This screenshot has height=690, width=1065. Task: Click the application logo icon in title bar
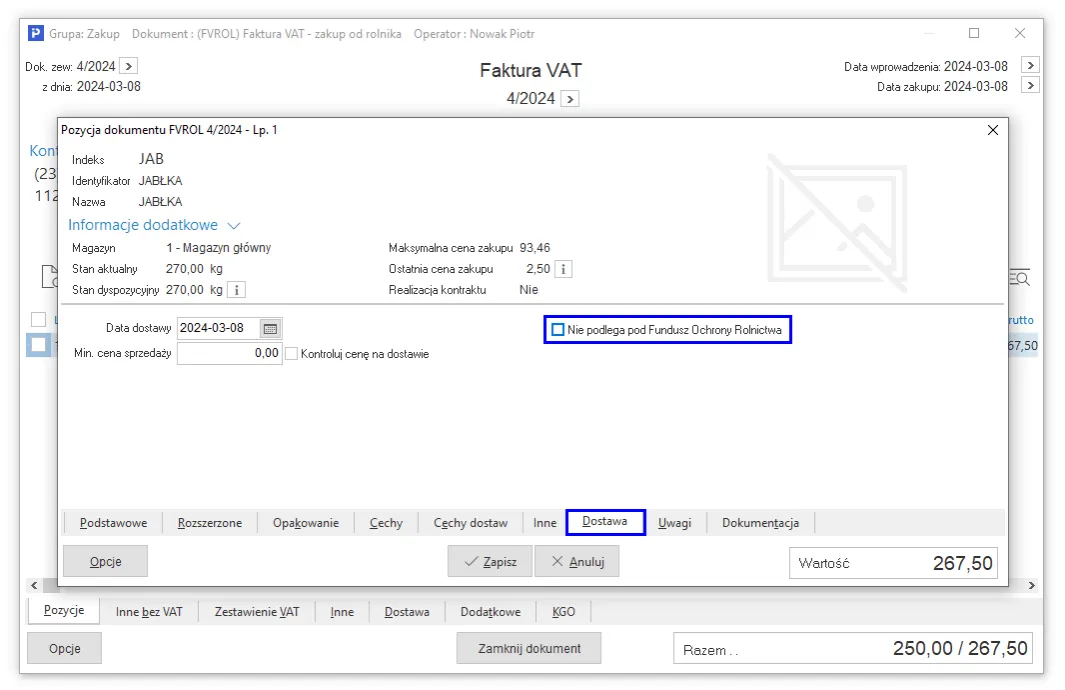click(35, 33)
